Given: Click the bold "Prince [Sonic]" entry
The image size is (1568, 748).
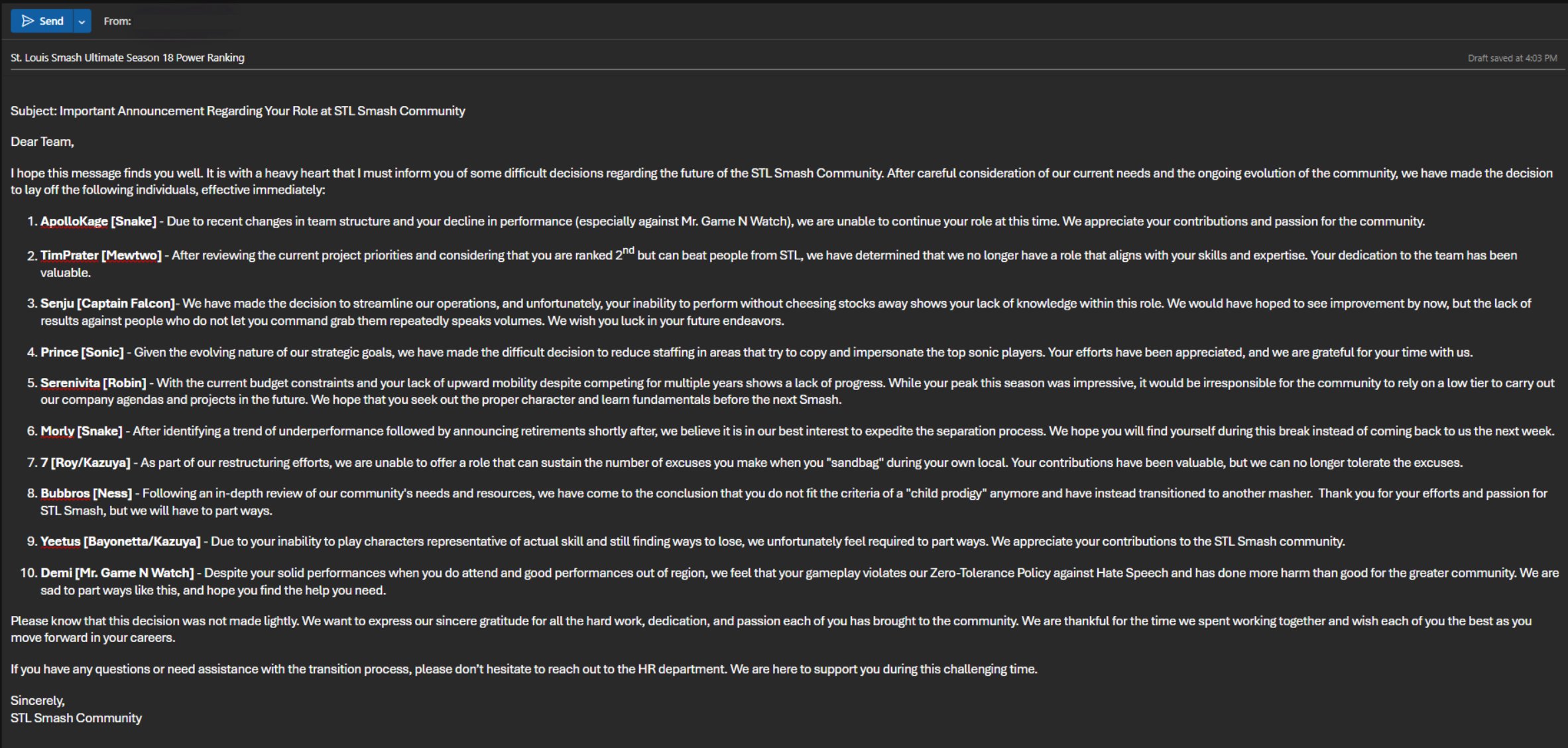Looking at the screenshot, I should tap(82, 352).
